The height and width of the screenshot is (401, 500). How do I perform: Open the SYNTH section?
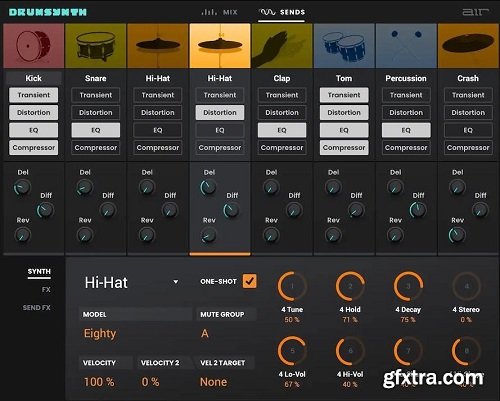point(39,271)
